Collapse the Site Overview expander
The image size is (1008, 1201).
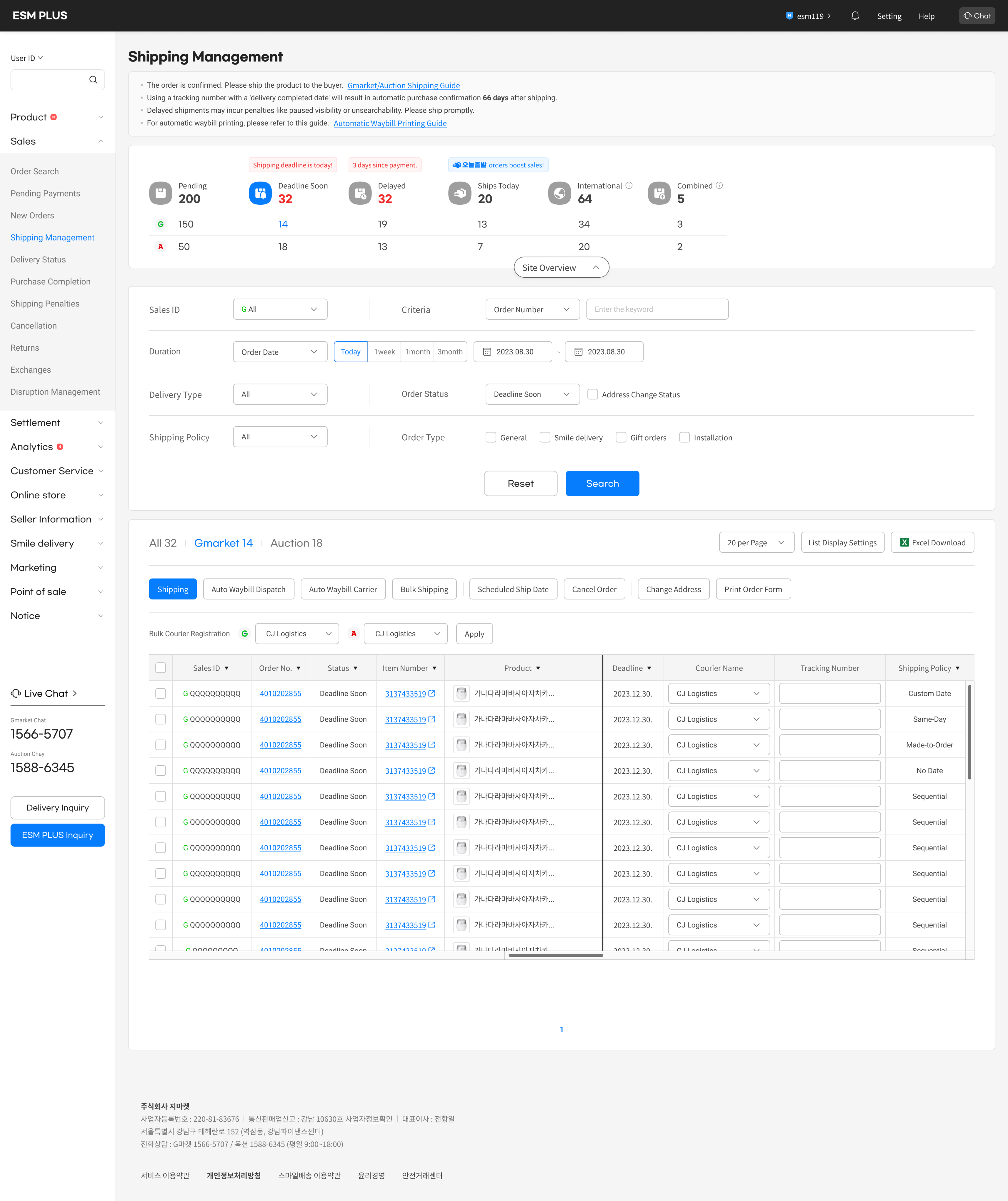click(561, 268)
